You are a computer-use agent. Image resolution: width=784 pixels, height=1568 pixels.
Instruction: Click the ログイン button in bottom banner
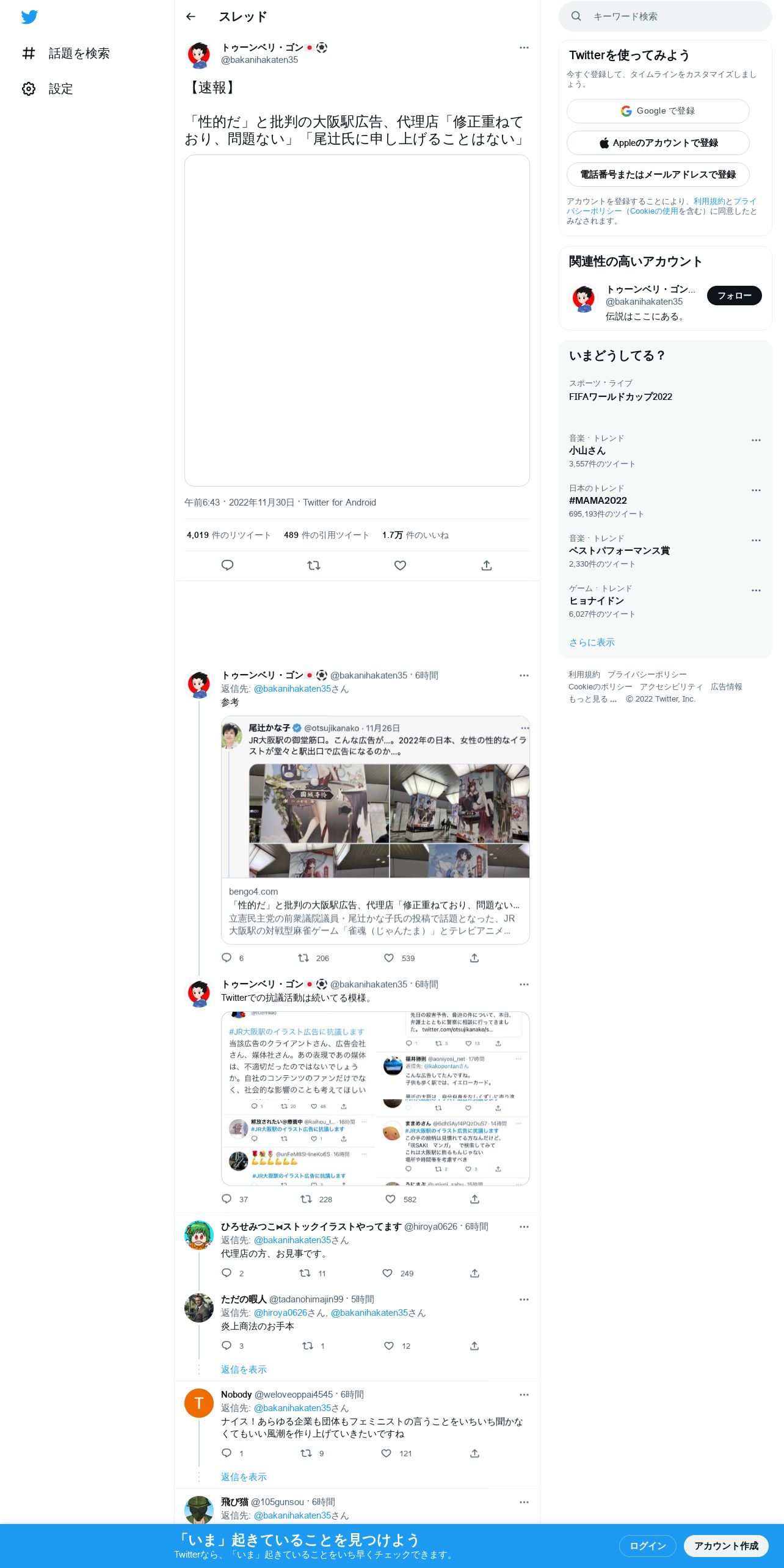(647, 1546)
